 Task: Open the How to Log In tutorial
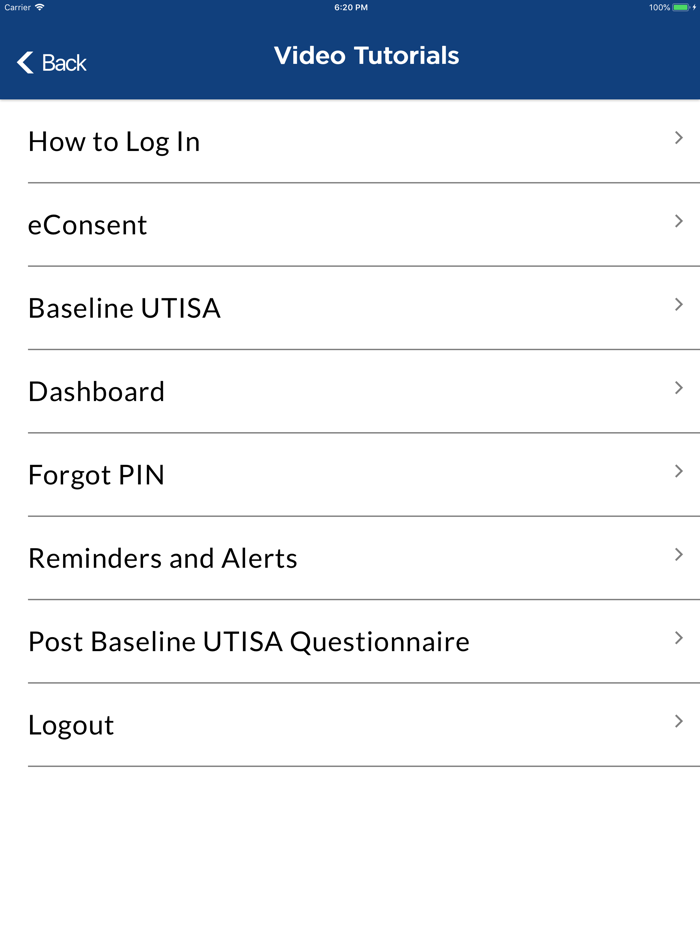coord(114,142)
